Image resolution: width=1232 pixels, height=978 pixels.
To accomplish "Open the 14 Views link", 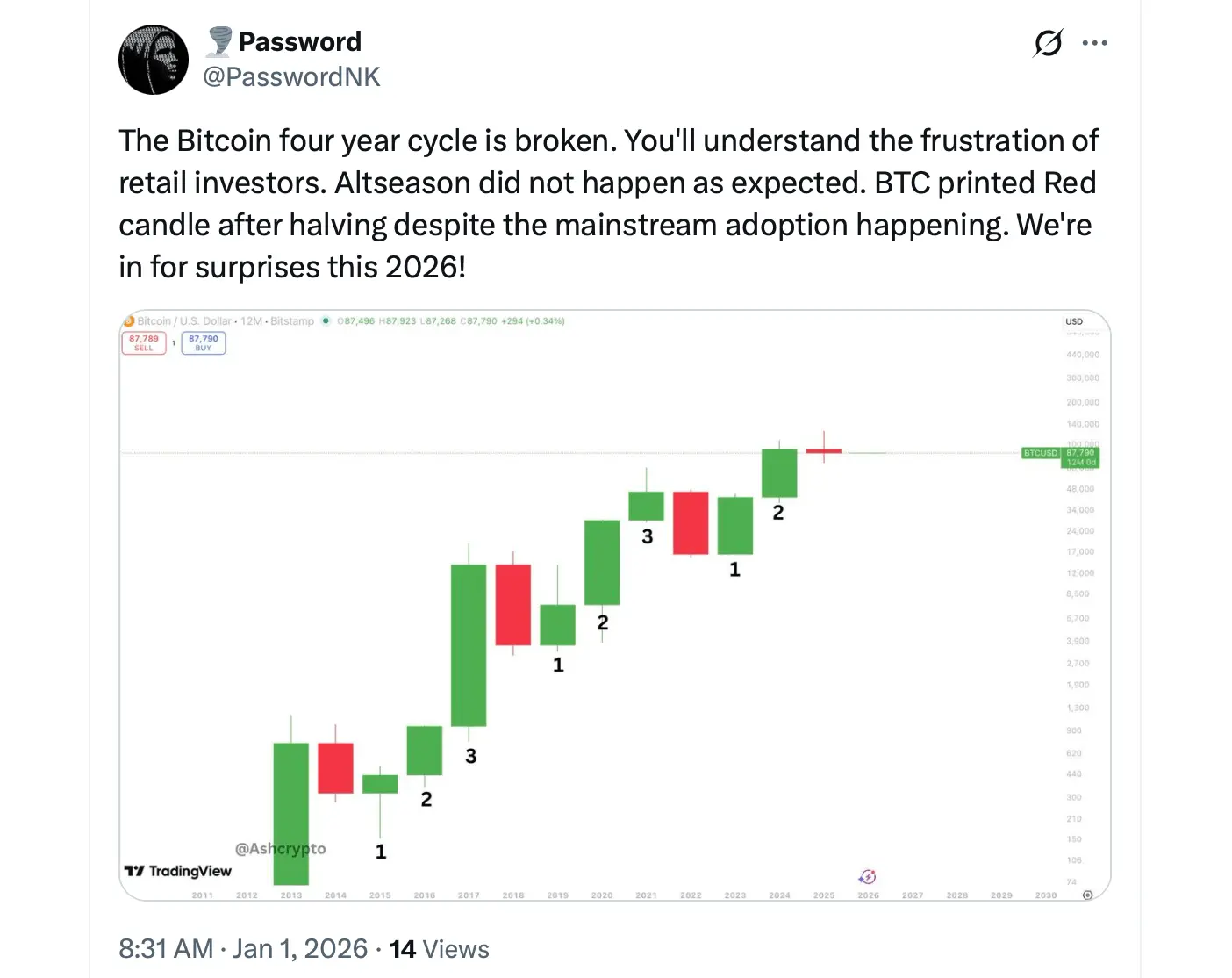I will 439,948.
